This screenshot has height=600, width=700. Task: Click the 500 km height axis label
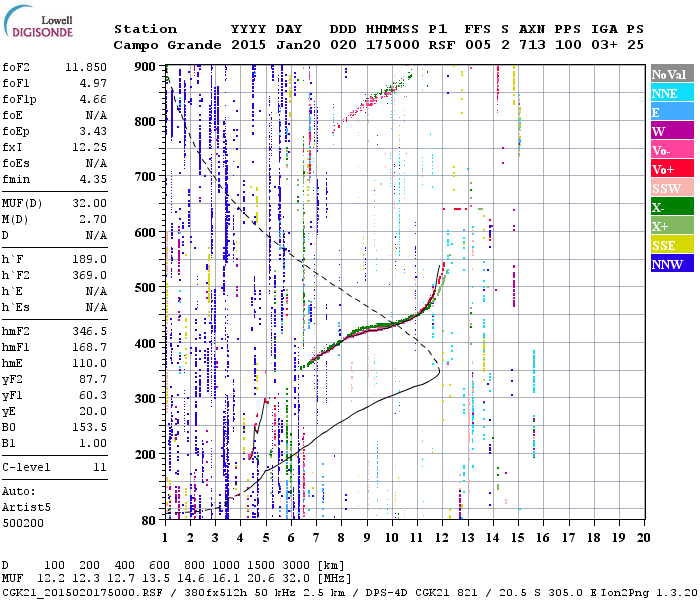click(145, 288)
